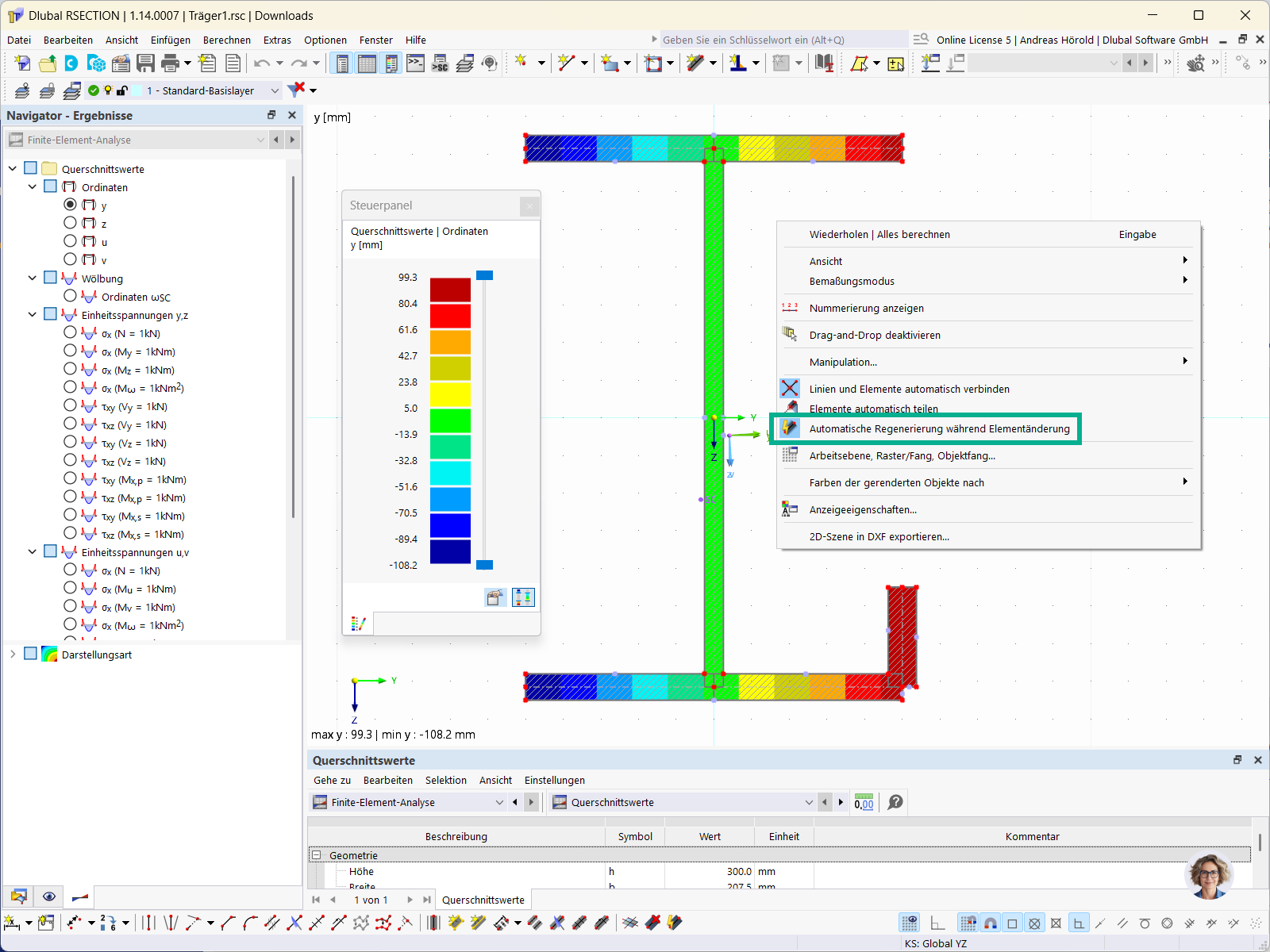Select the Querschnittswerte tab below the table
Screen dimensions: 1270x952
483,900
